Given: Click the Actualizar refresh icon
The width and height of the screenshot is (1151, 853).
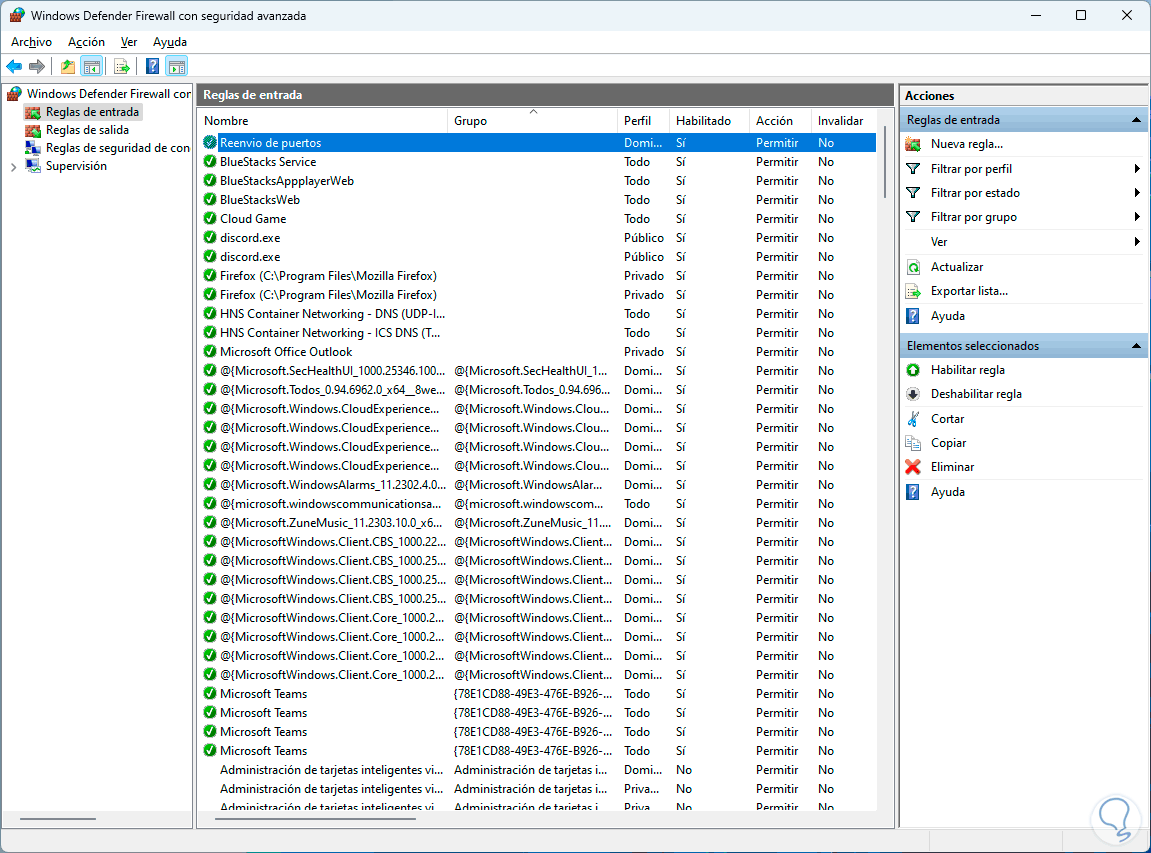Looking at the screenshot, I should click(913, 267).
